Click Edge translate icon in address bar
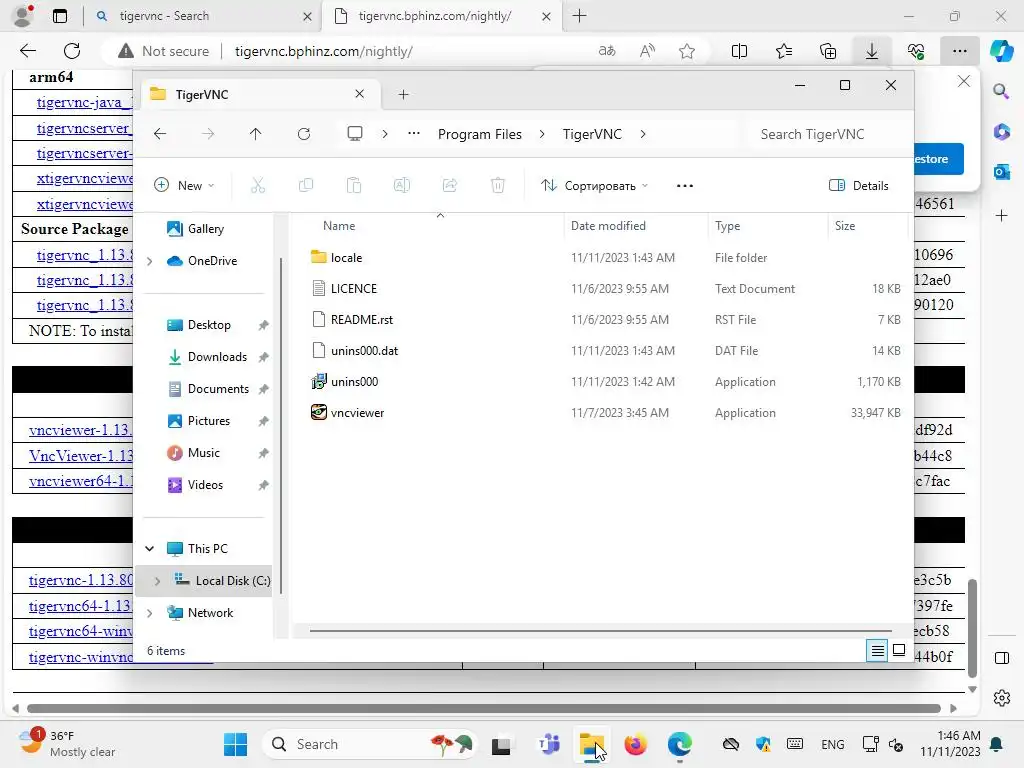1024x768 pixels. tap(607, 51)
